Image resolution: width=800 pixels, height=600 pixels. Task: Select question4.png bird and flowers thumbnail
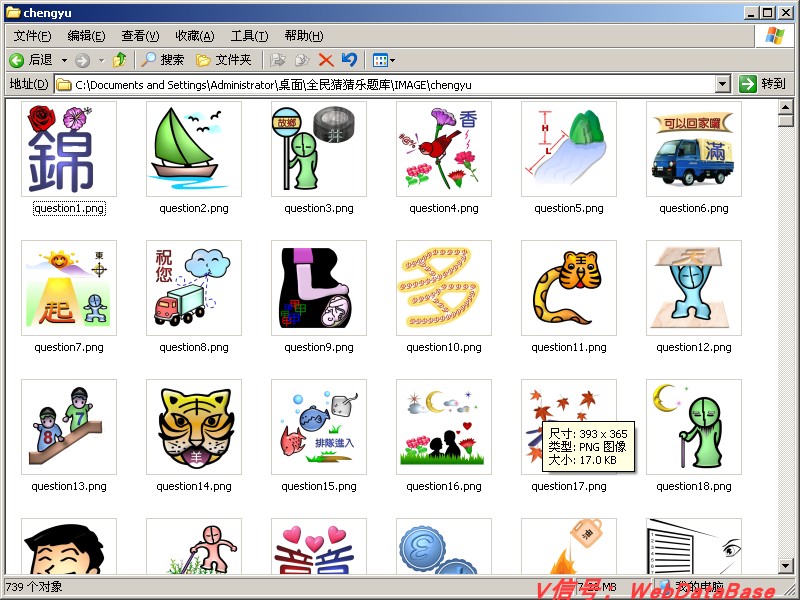(444, 148)
